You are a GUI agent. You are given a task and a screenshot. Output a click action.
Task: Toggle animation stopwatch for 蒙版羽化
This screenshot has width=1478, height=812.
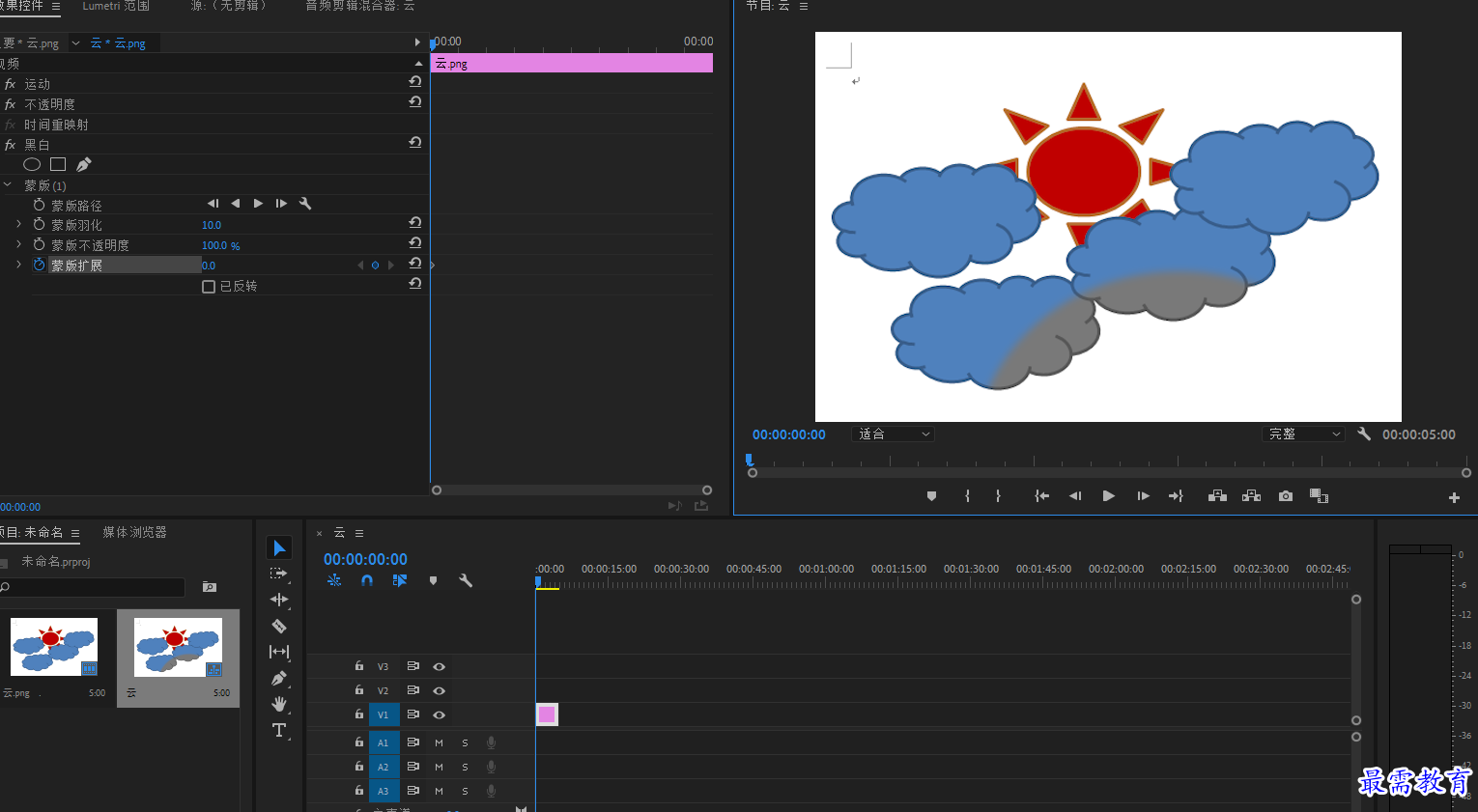39,224
